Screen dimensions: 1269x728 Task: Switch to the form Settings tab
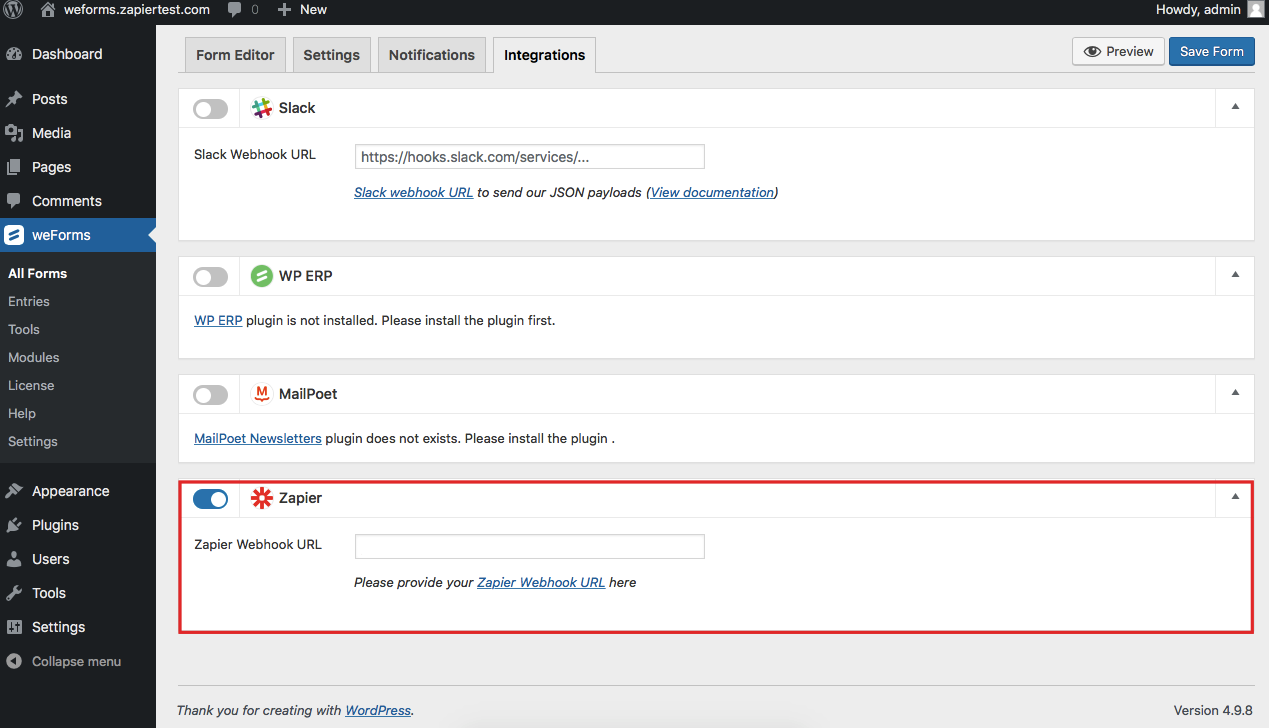click(x=332, y=55)
